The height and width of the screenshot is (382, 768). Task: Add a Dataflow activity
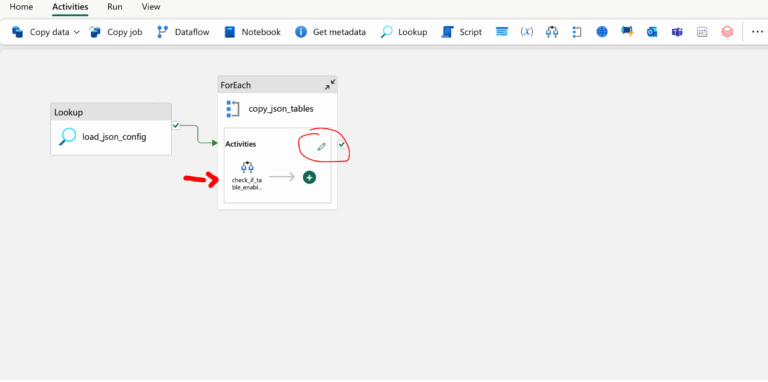pos(183,32)
